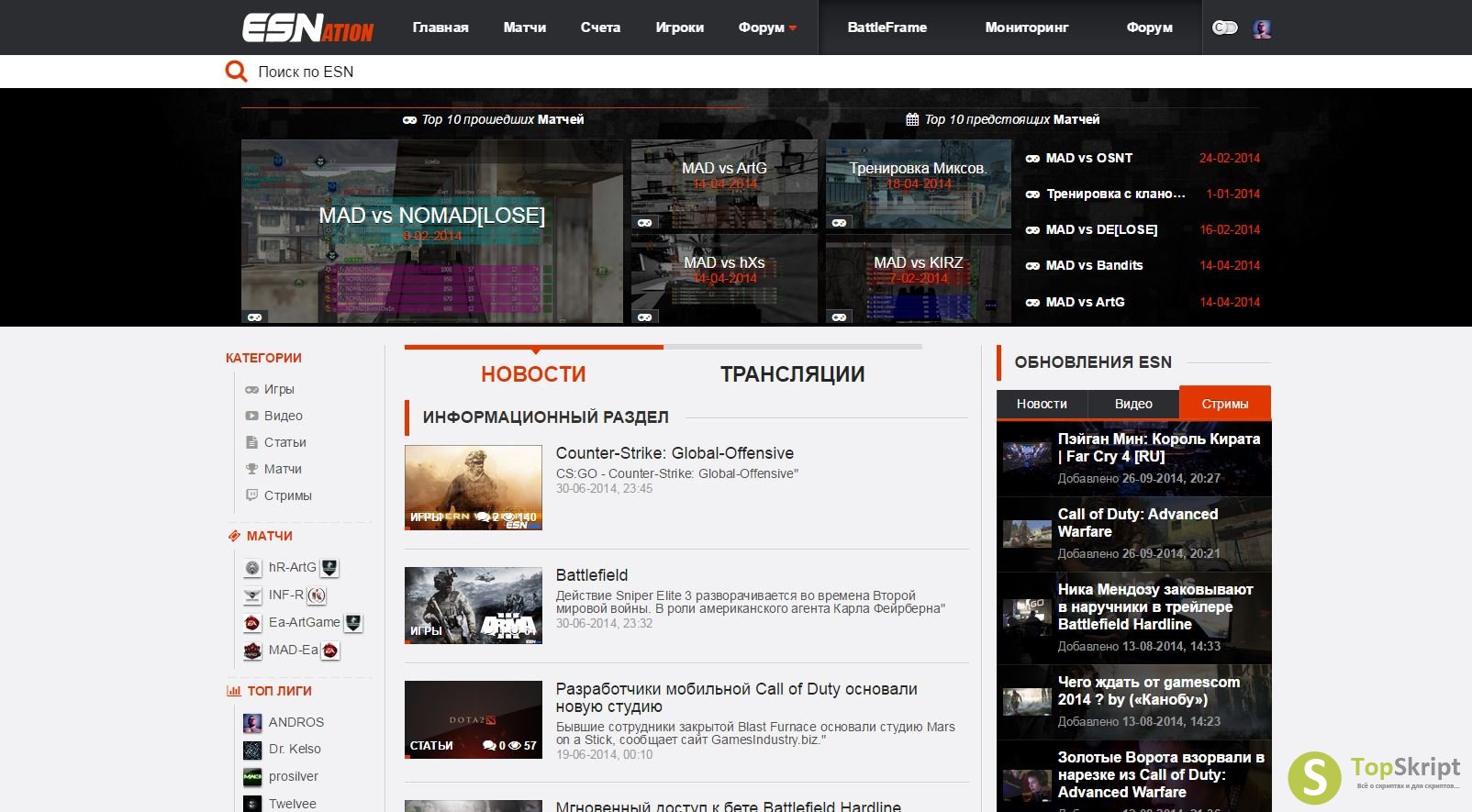Select the Видео category
Viewport: 1472px width, 812px height.
(283, 416)
